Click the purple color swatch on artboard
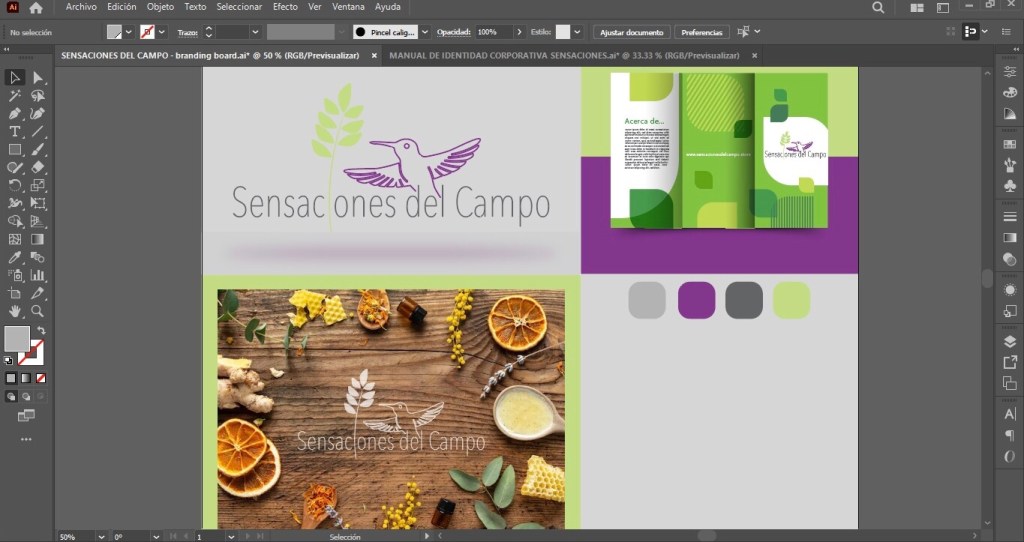Image resolution: width=1024 pixels, height=542 pixels. [696, 300]
